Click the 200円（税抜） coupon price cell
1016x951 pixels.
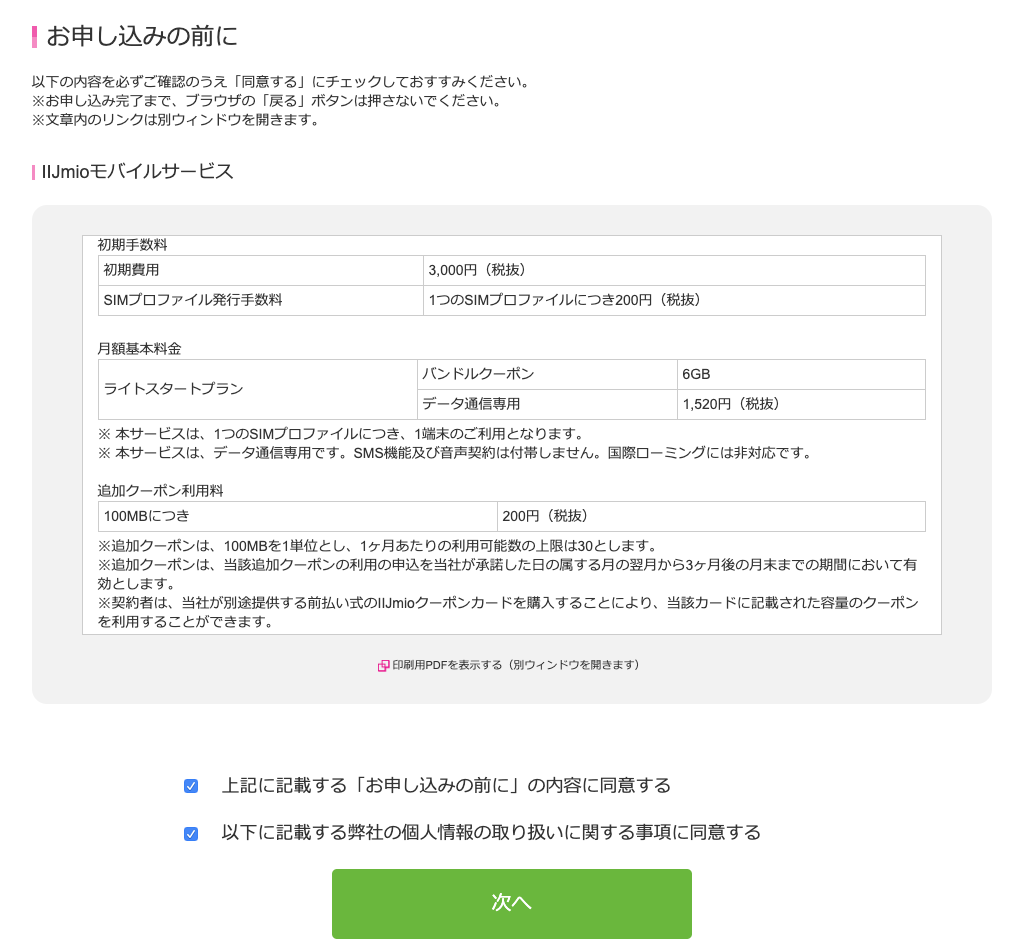[711, 516]
